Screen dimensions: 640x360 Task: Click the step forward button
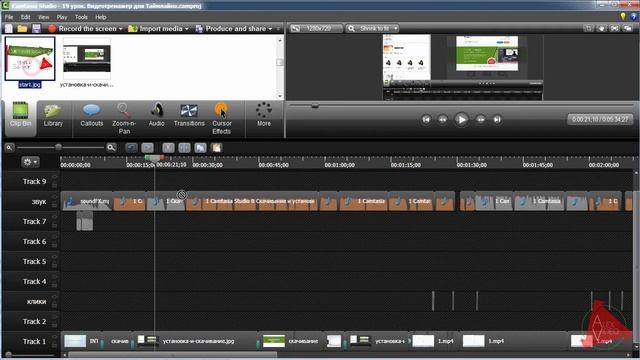point(481,120)
